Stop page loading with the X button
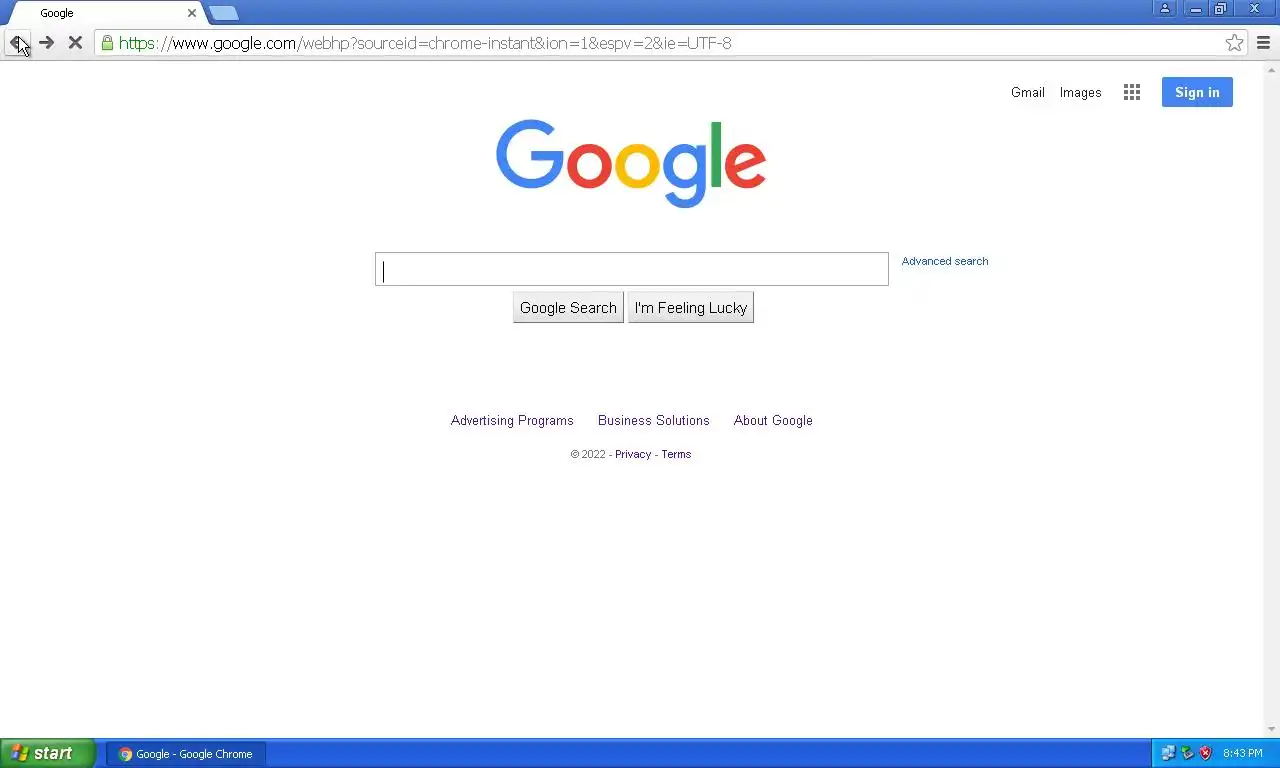The image size is (1280, 768). (75, 43)
